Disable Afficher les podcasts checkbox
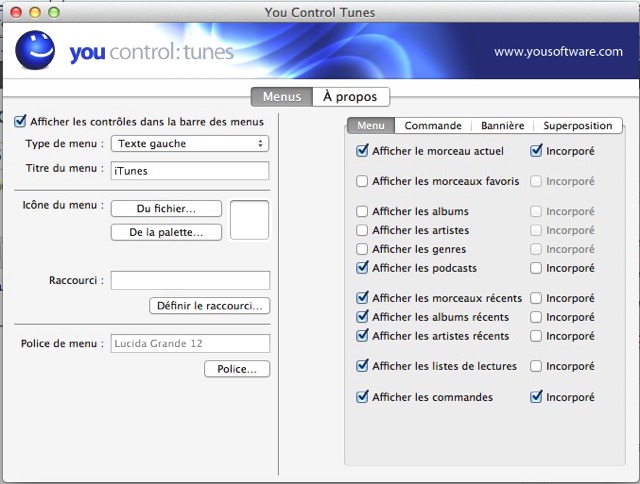The height and width of the screenshot is (484, 640). tap(362, 268)
